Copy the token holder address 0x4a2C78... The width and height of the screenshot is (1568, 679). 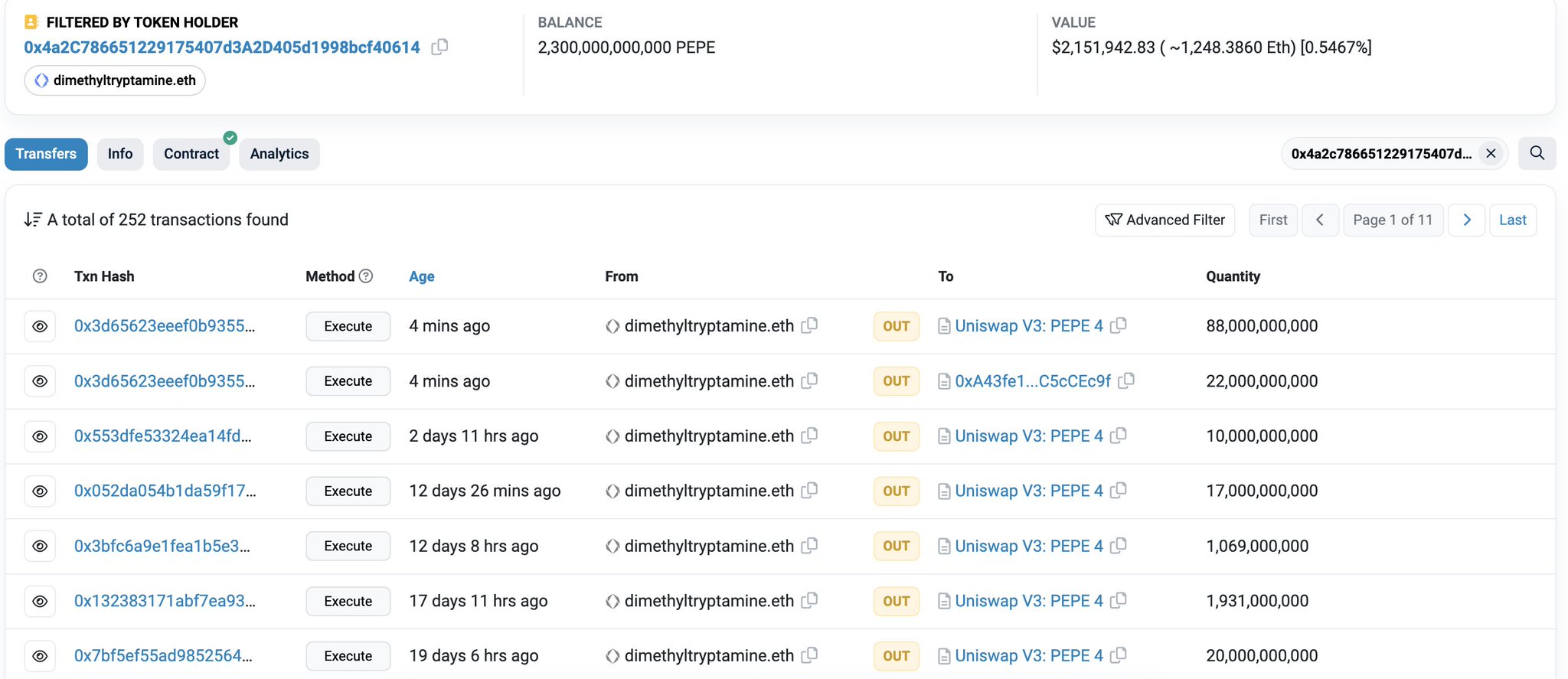tap(439, 47)
